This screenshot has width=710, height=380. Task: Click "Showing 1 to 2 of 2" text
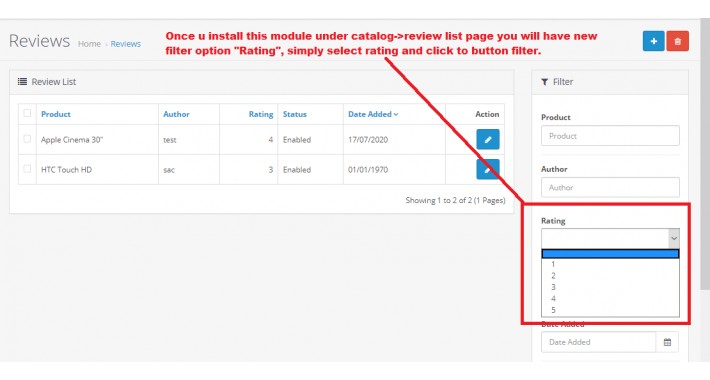pyautogui.click(x=438, y=200)
